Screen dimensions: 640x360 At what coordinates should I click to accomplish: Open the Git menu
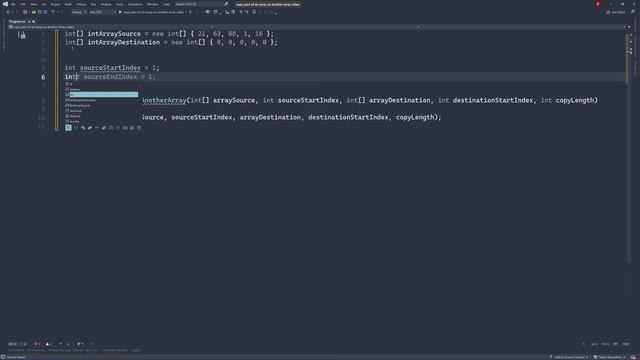click(44, 4)
